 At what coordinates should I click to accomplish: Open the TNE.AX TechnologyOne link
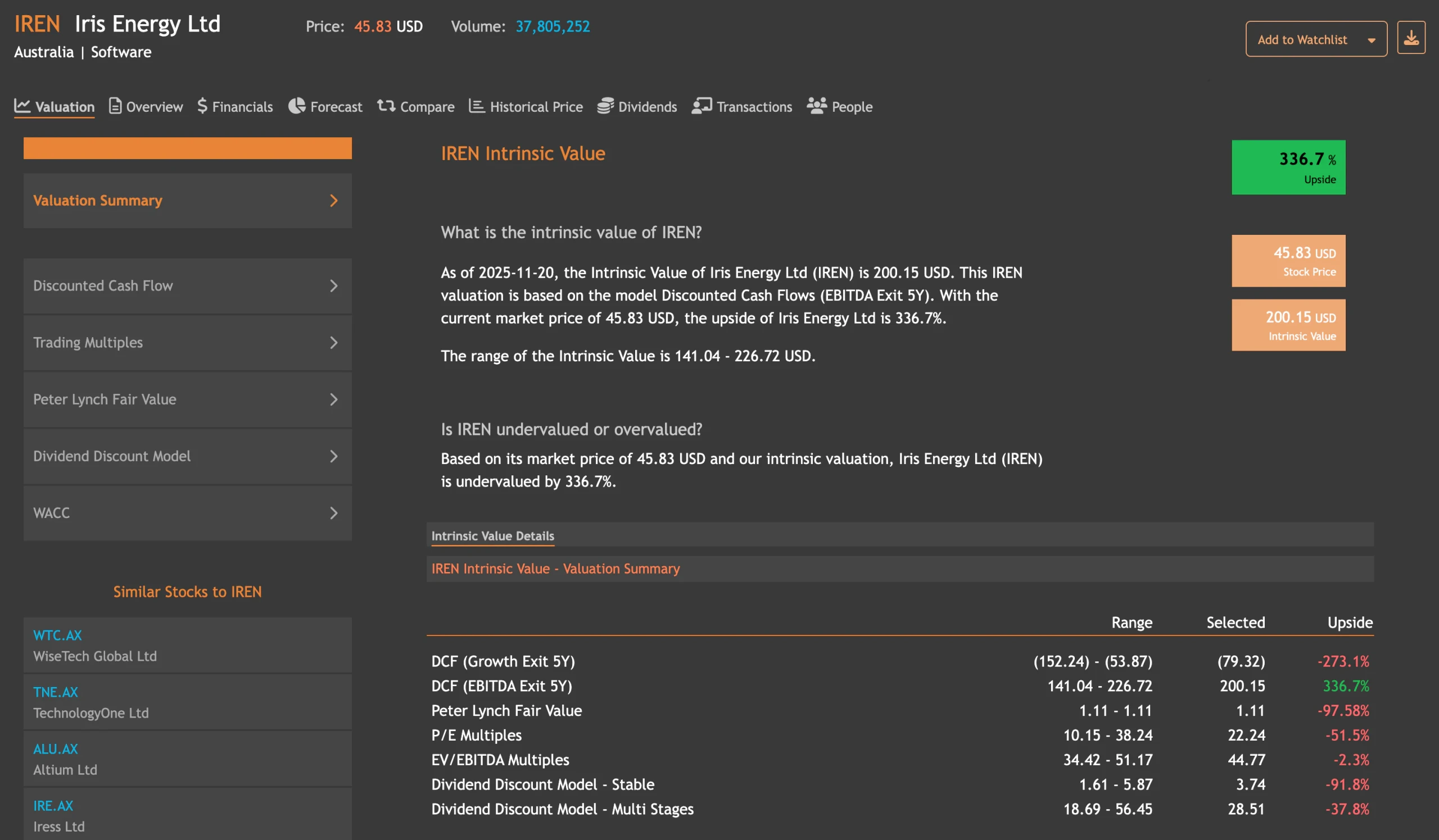(56, 692)
